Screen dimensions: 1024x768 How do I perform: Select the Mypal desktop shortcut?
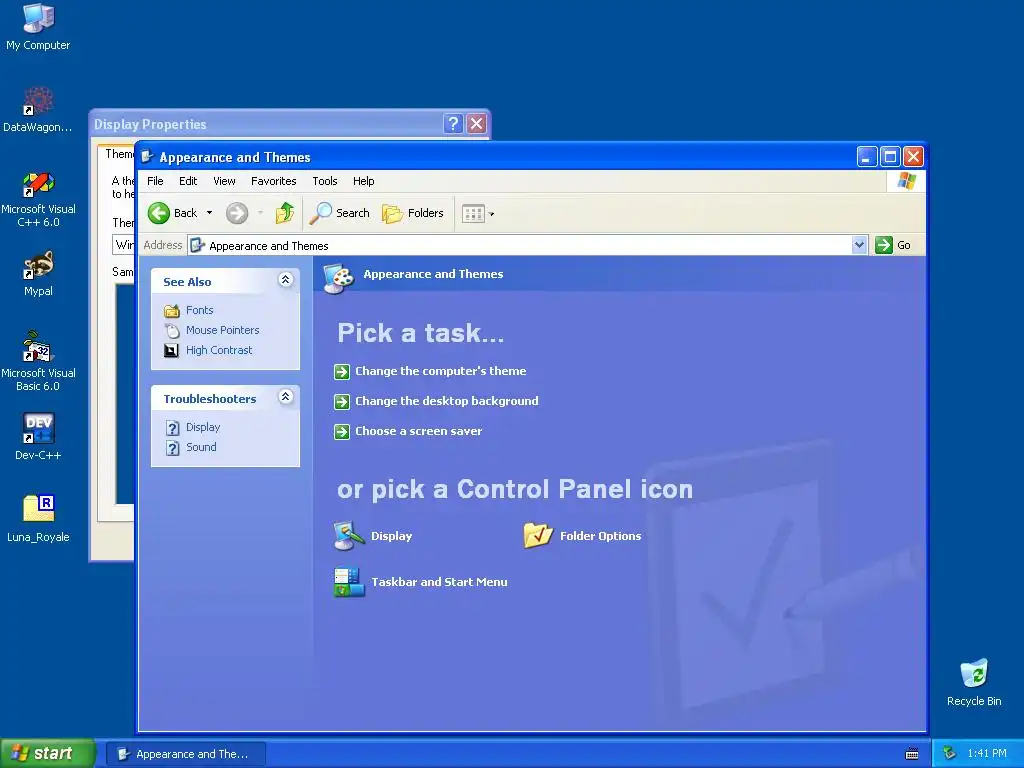[x=38, y=274]
